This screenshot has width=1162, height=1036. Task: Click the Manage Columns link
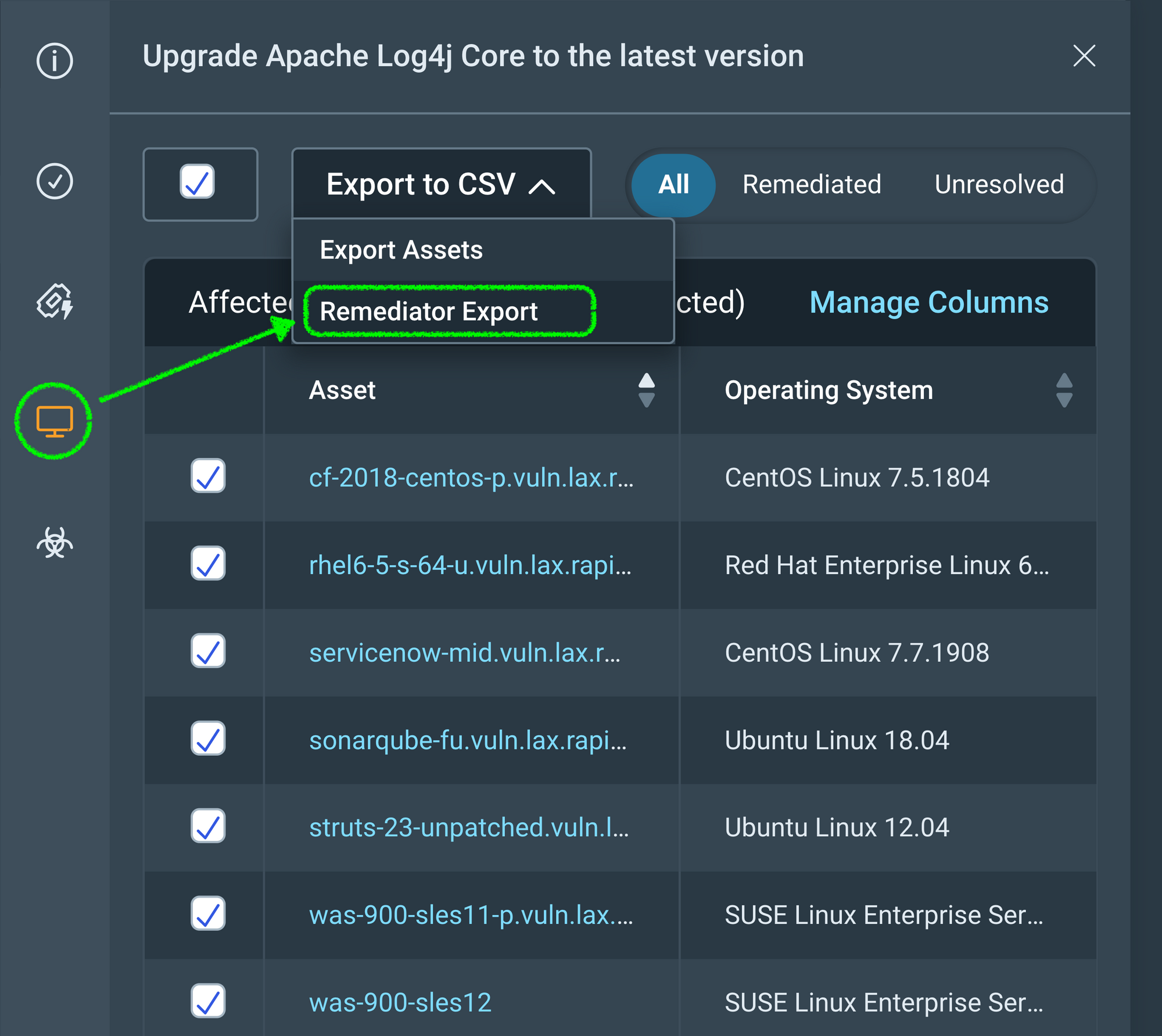pyautogui.click(x=928, y=303)
